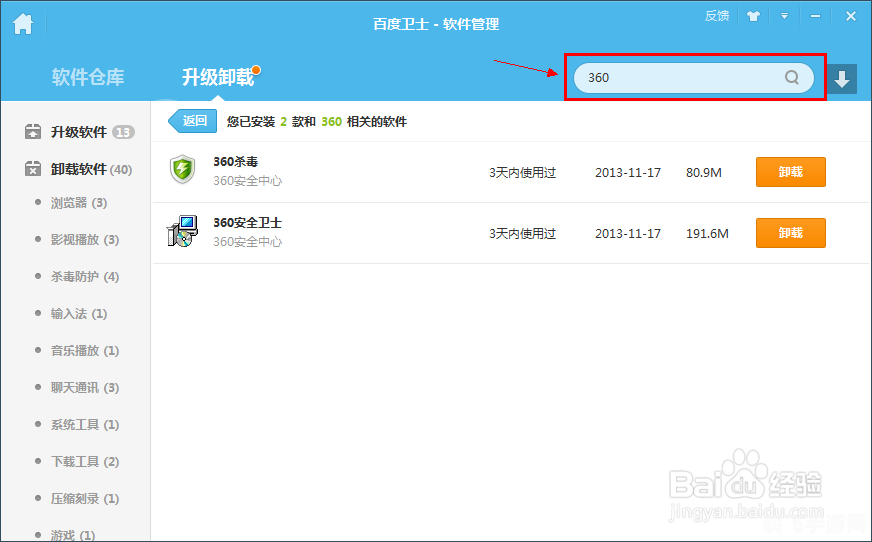Screen dimensions: 872x542
Task: Click 3天内使用过 in the 360杀毒 row
Action: pyautogui.click(x=523, y=173)
